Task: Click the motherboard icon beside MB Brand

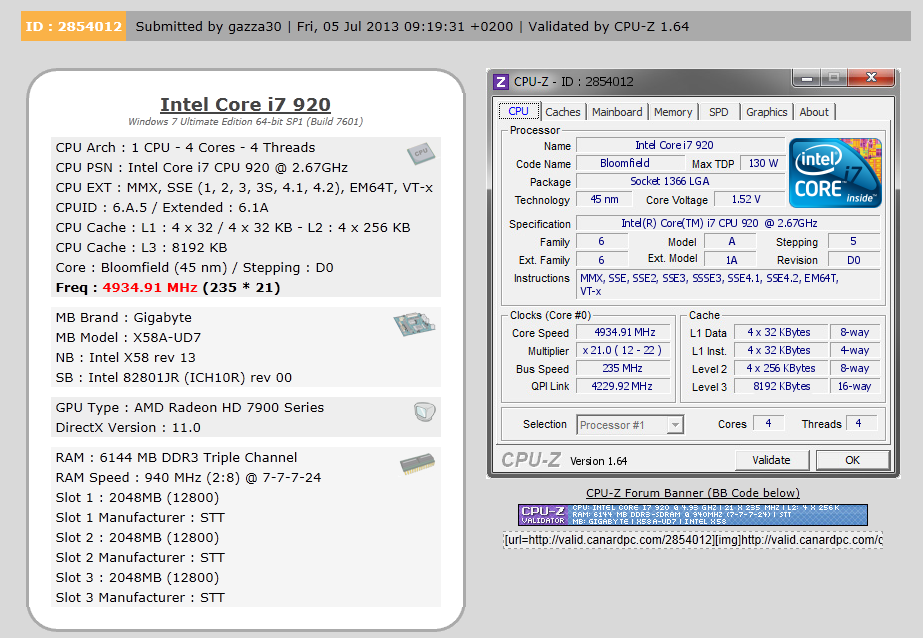Action: tap(414, 324)
